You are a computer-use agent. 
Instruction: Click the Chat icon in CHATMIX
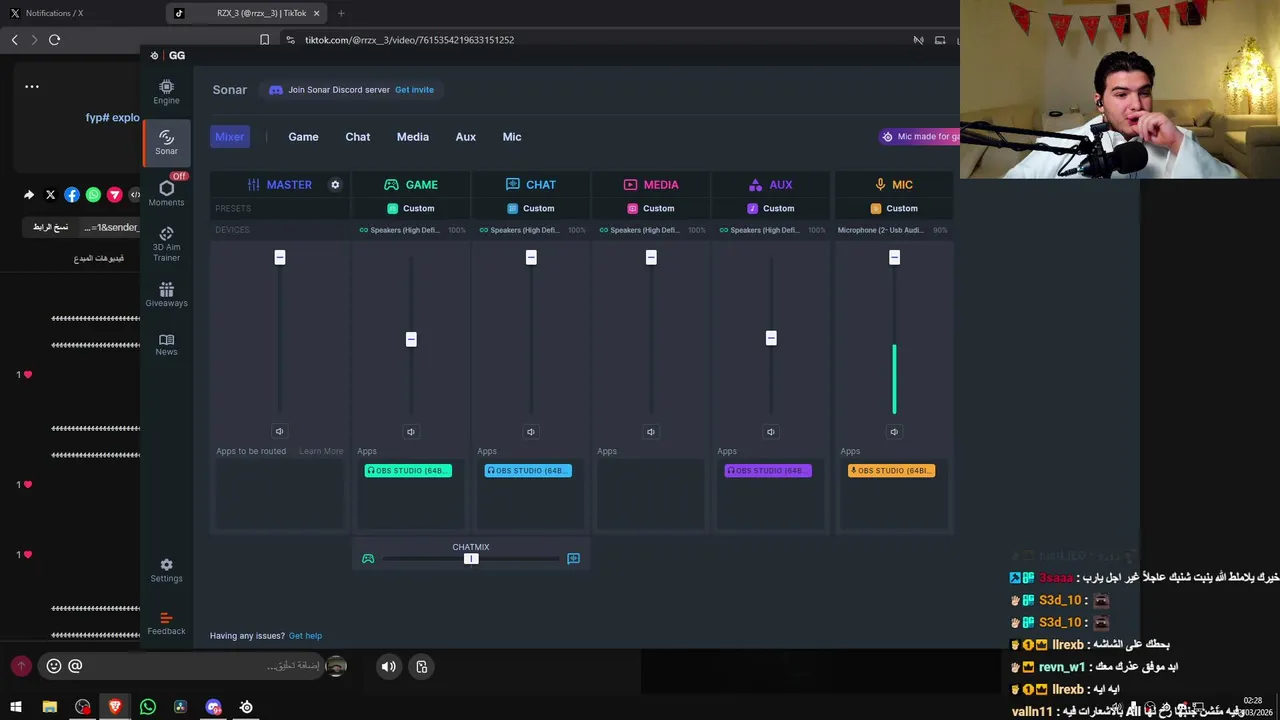574,559
